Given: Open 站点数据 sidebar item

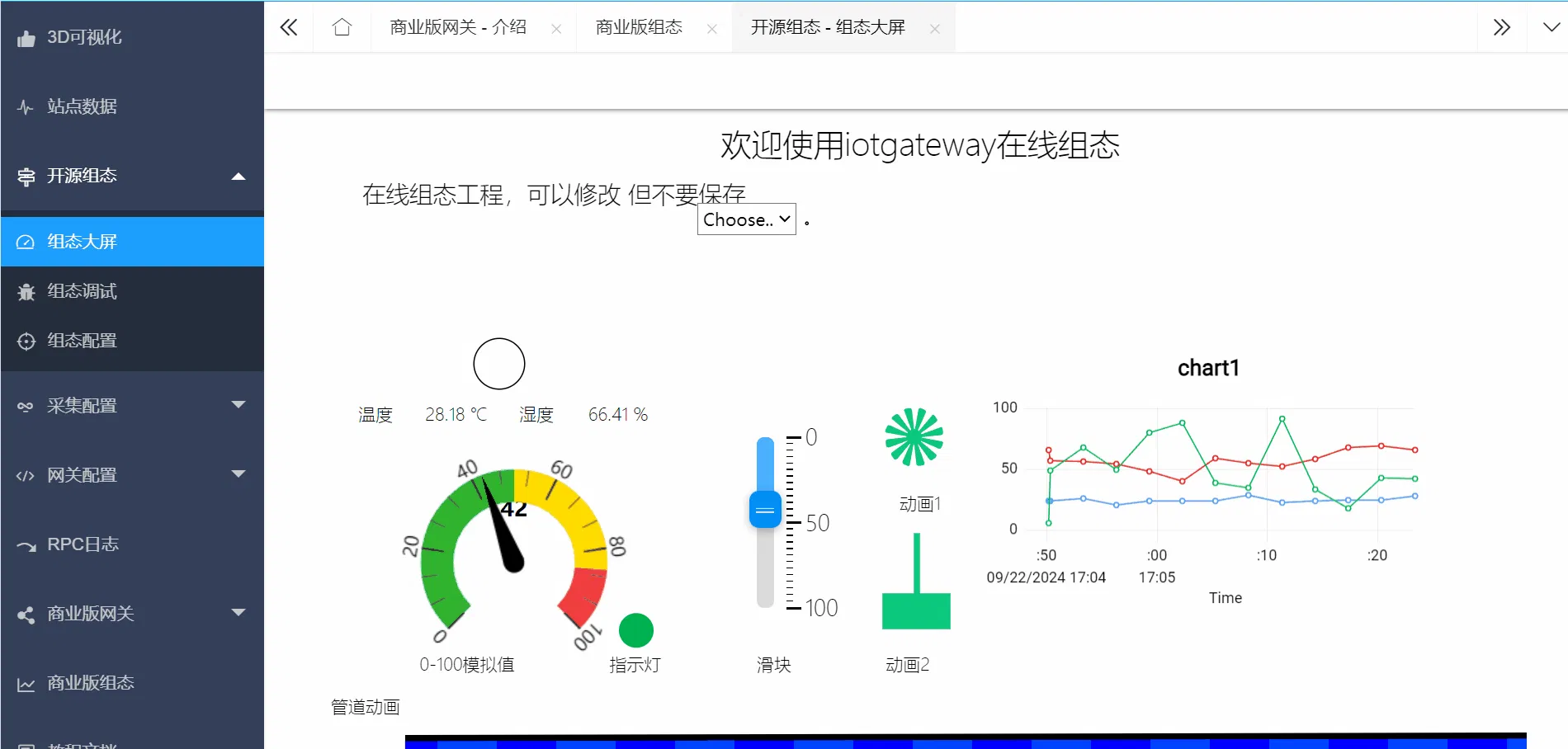Looking at the screenshot, I should pyautogui.click(x=82, y=106).
